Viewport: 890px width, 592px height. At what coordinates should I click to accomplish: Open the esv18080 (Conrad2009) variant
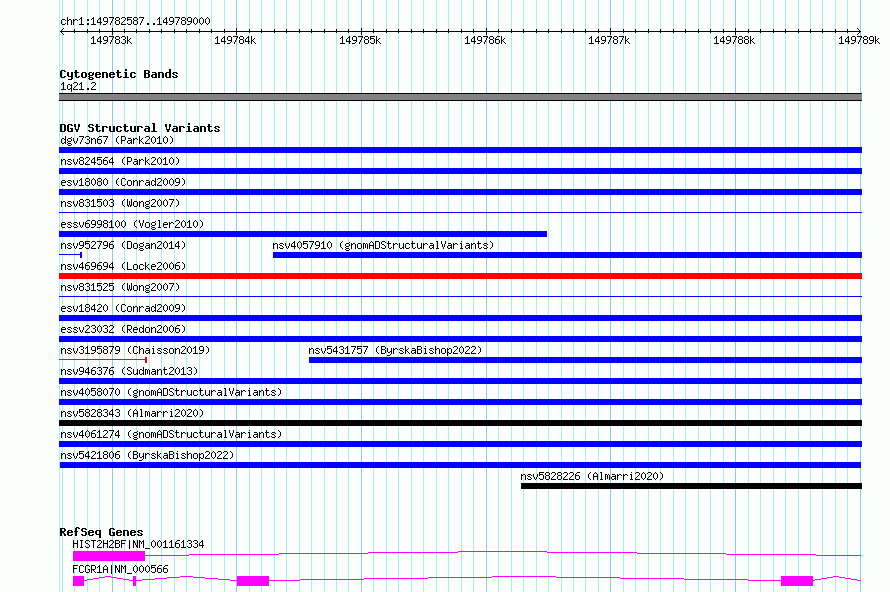123,182
